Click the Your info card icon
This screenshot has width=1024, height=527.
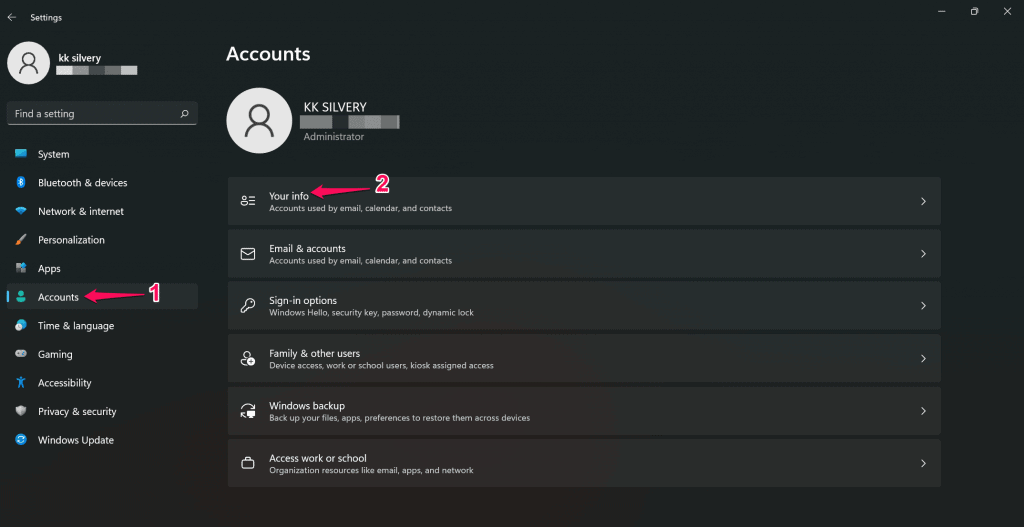[248, 201]
